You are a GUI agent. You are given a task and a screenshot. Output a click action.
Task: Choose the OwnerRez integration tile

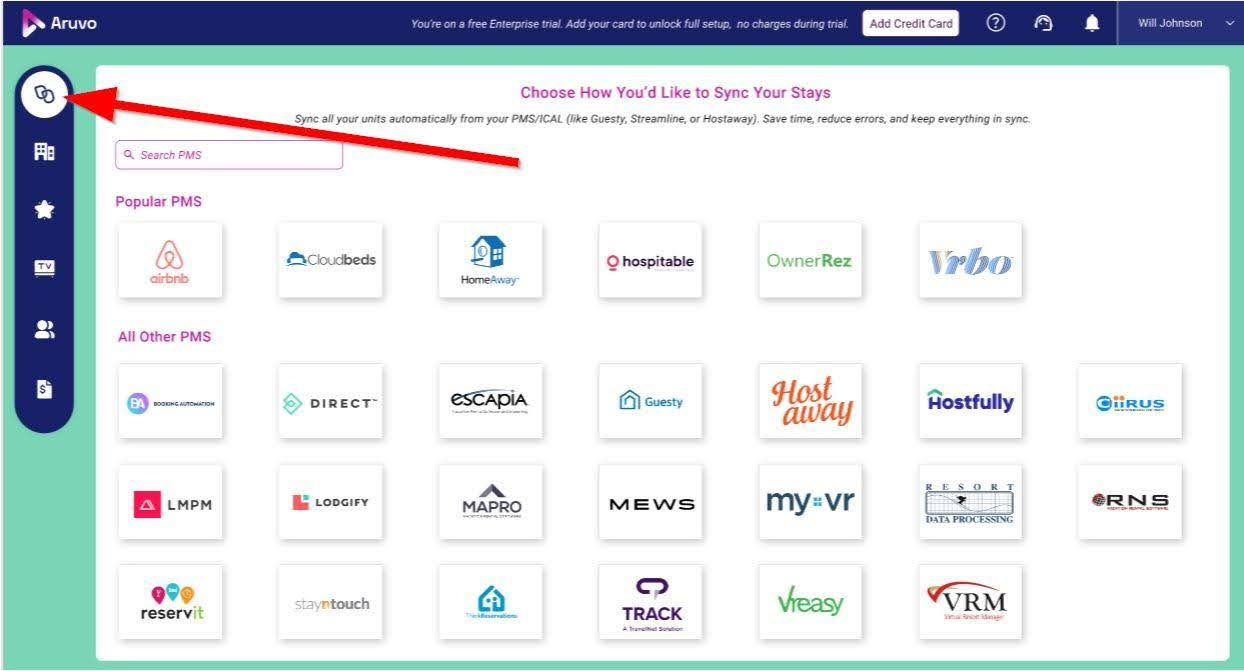tap(810, 260)
